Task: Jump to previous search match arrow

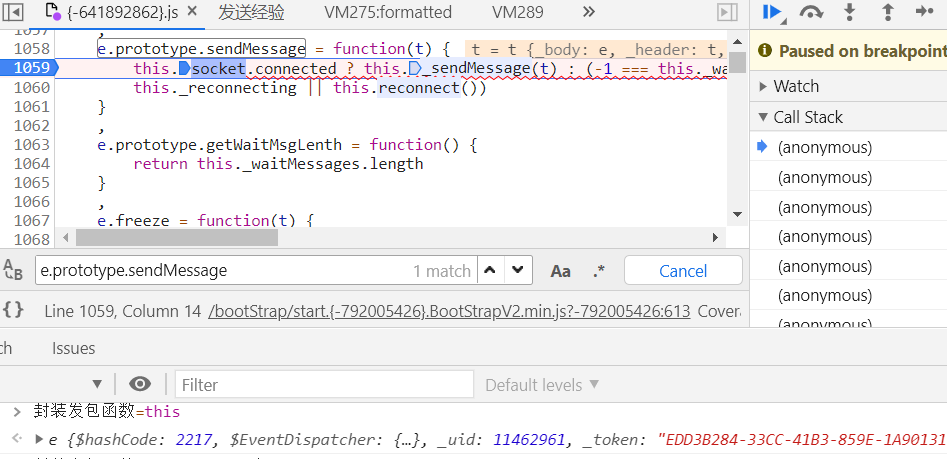Action: [490, 270]
